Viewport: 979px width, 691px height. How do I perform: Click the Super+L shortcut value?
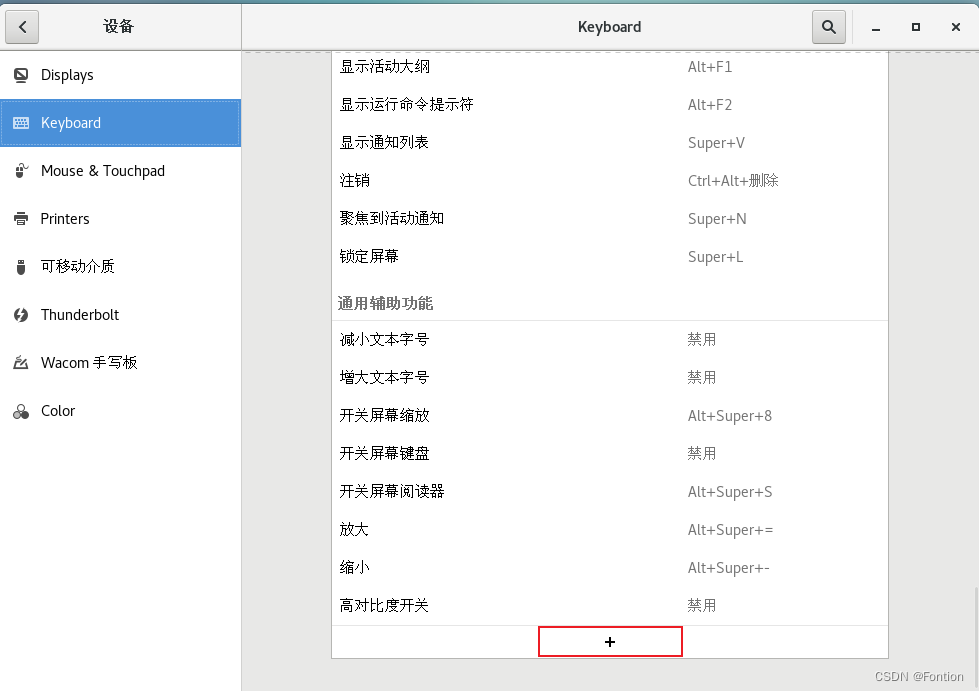(716, 257)
